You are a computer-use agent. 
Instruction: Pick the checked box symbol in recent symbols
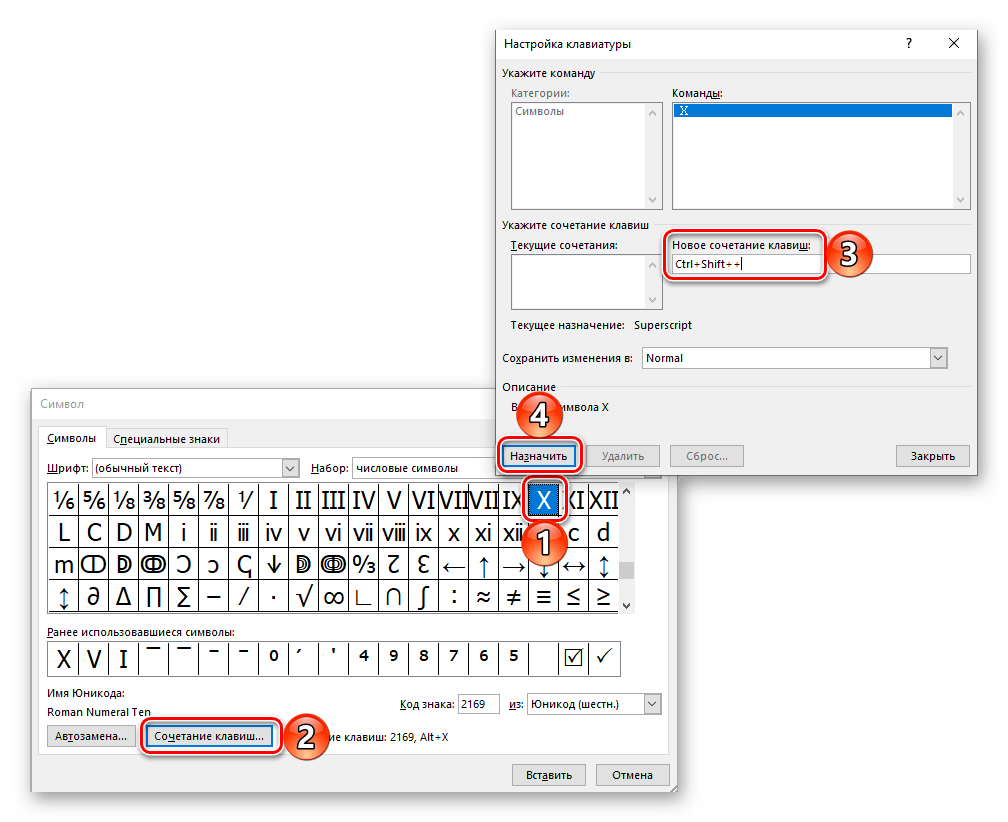573,657
